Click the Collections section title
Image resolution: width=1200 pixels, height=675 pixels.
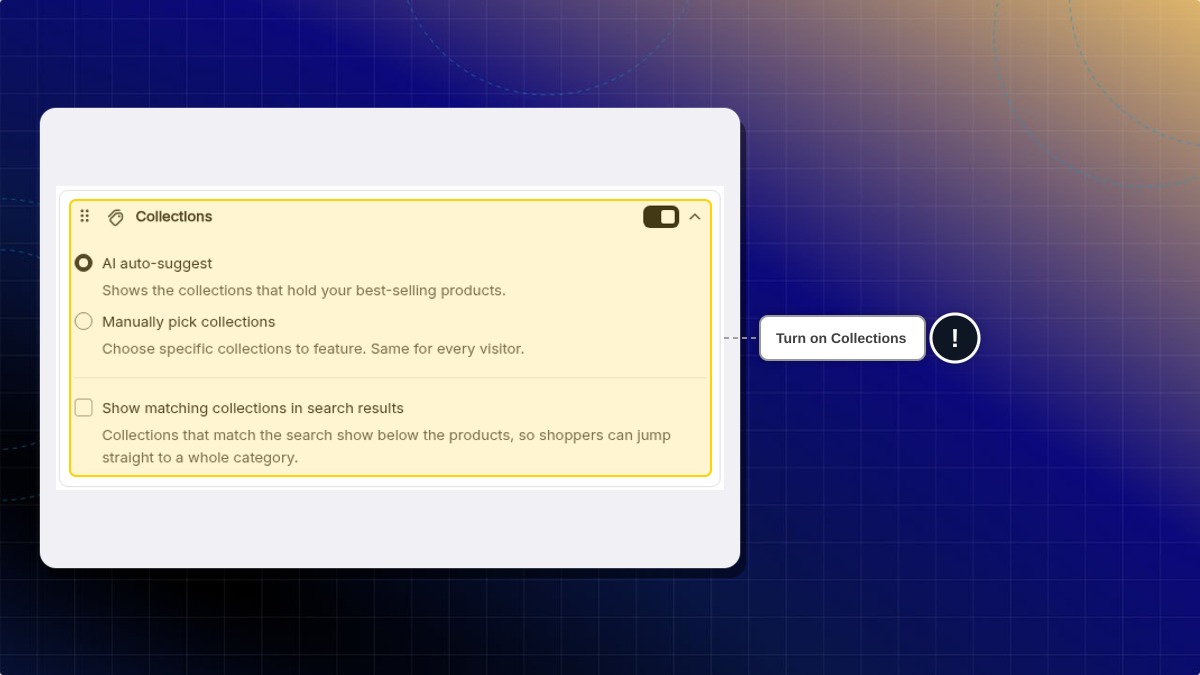pyautogui.click(x=174, y=216)
